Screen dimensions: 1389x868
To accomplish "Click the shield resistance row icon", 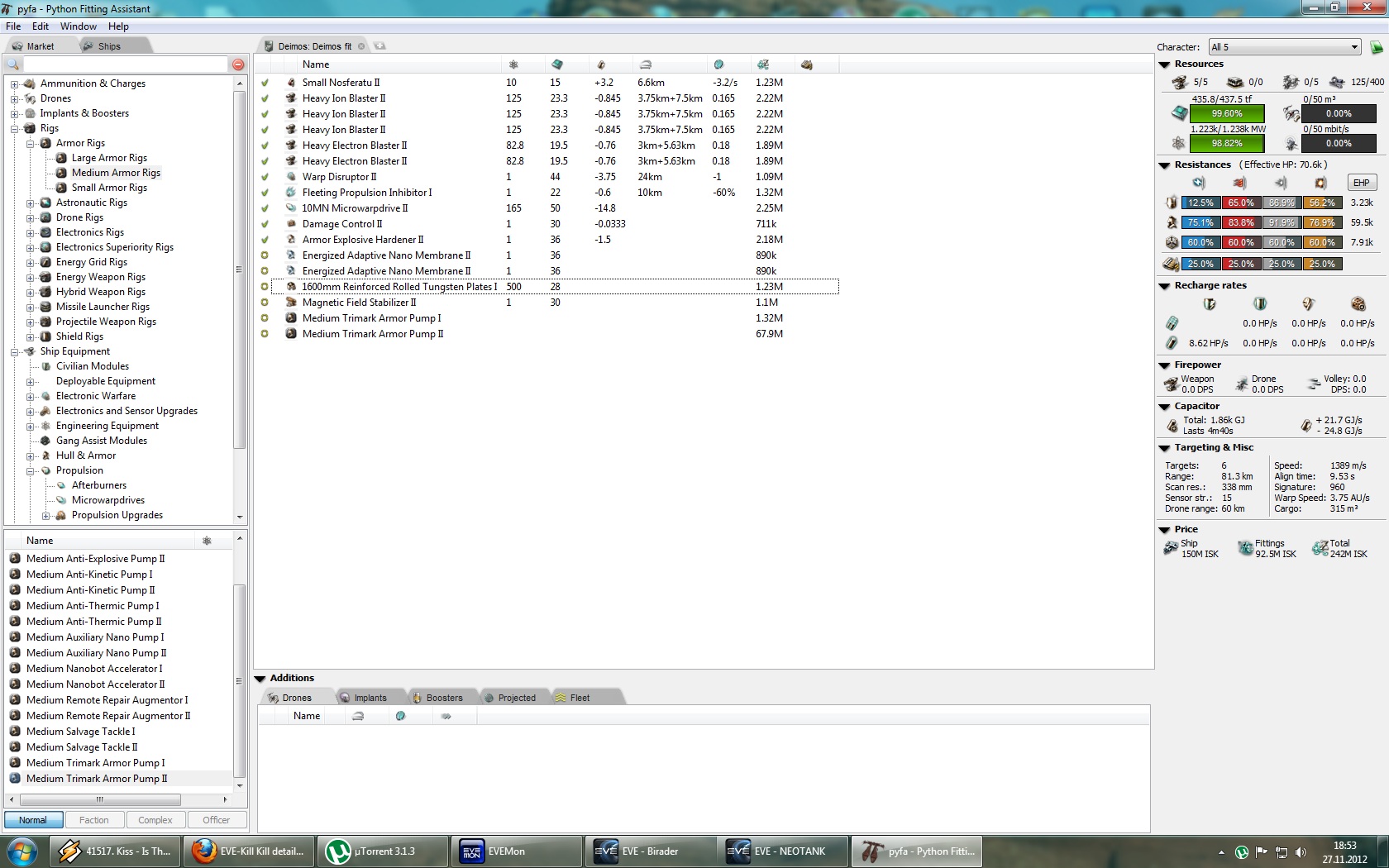I will (x=1172, y=203).
